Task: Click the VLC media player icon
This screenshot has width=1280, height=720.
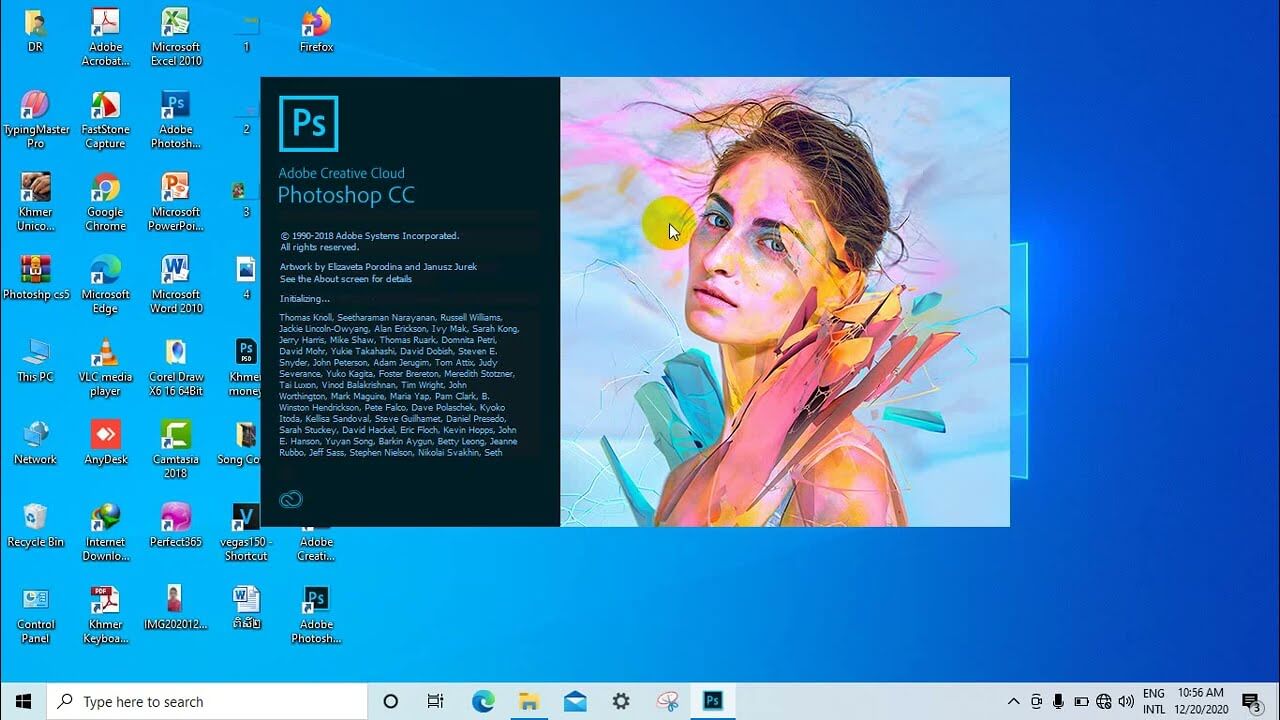Action: point(105,367)
